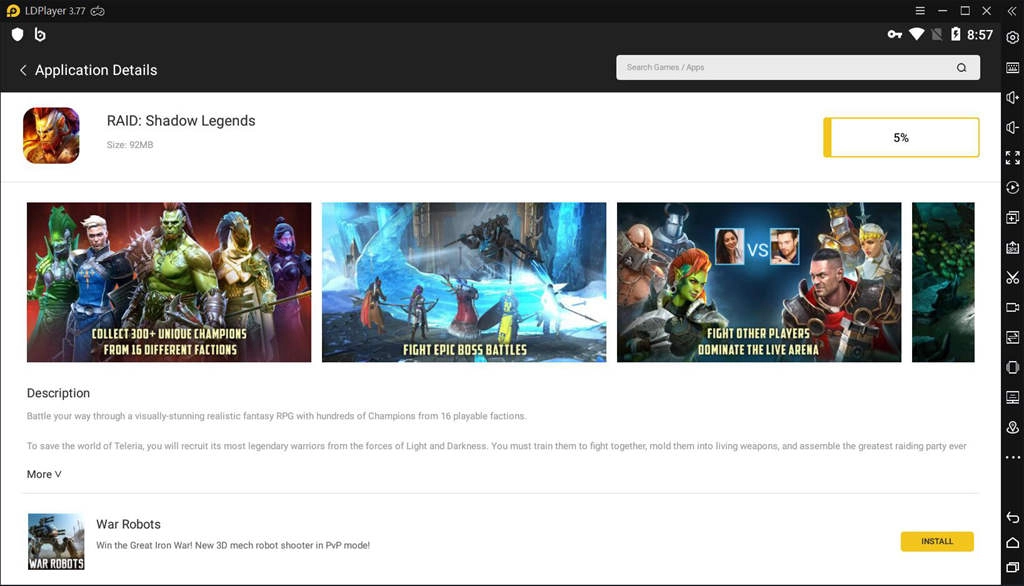Click the Wi-Fi status icon
Image resolution: width=1024 pixels, height=586 pixels.
pyautogui.click(x=916, y=34)
